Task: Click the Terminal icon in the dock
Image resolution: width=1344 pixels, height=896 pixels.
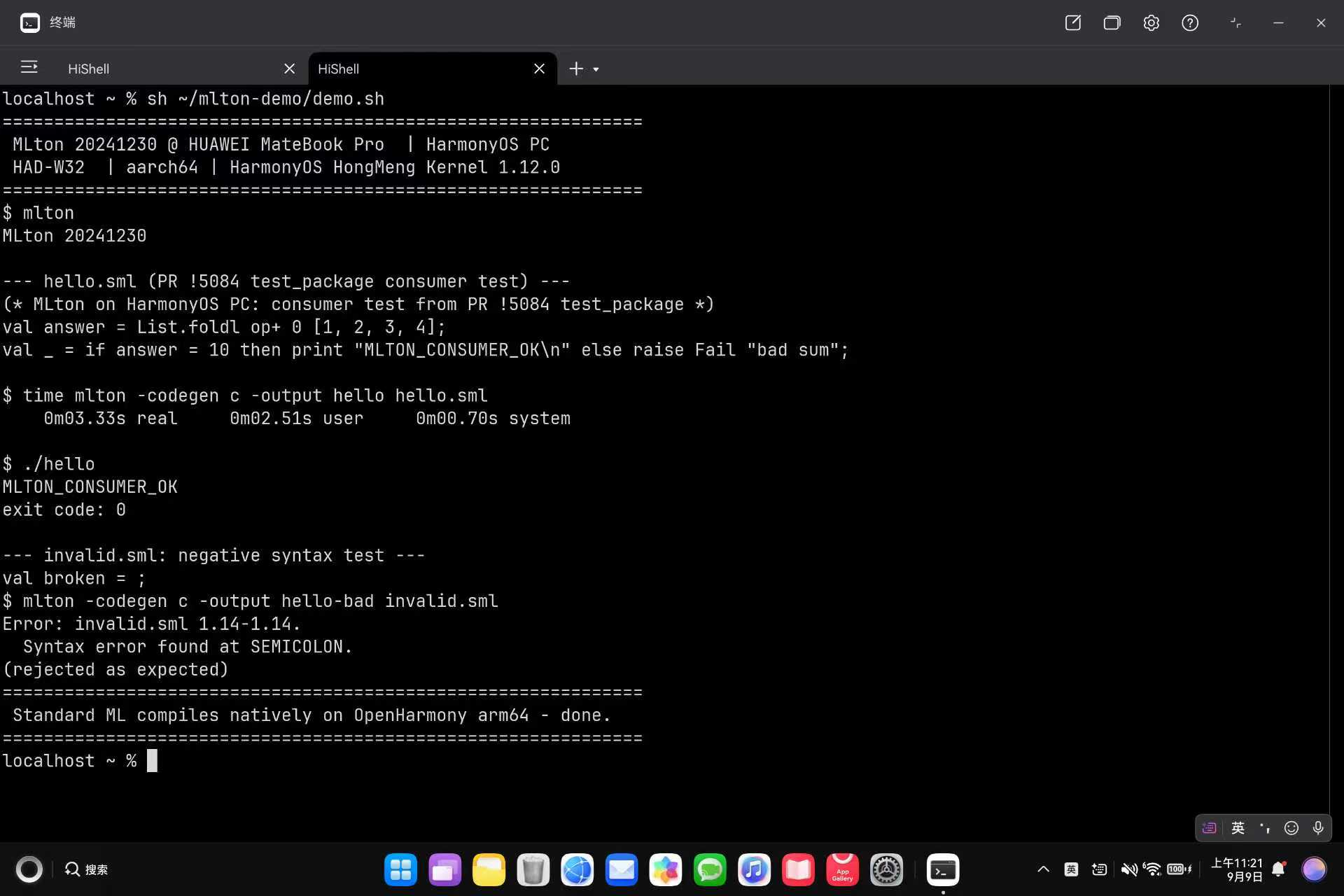Action: point(943,870)
